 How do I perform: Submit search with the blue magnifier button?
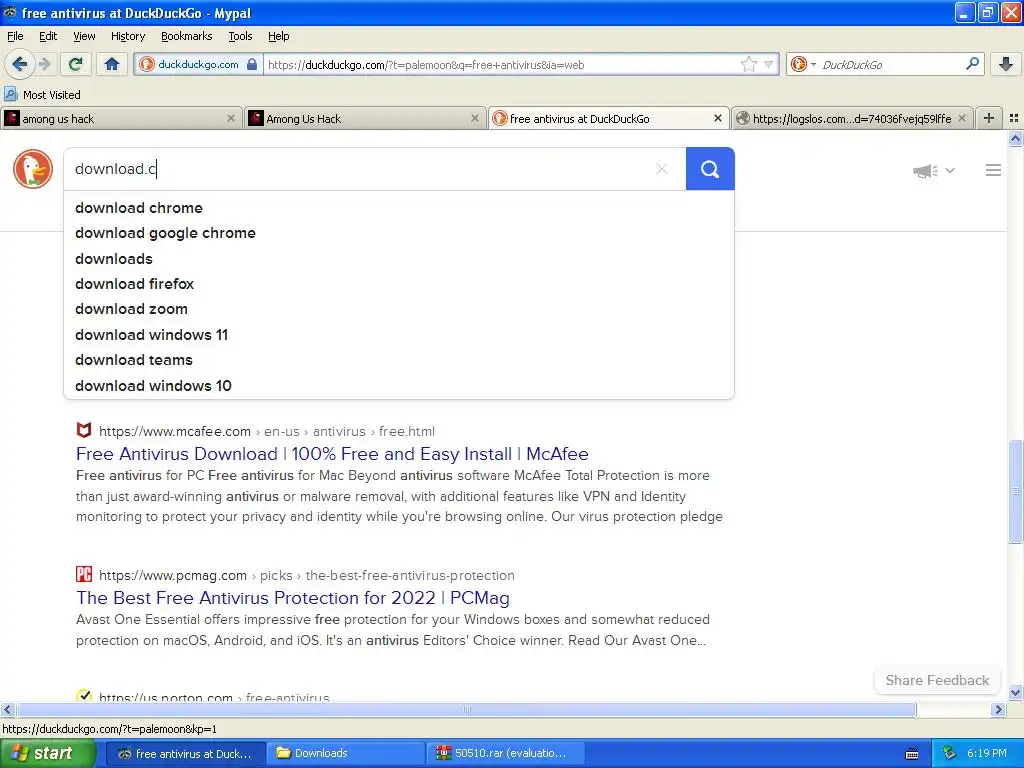pos(710,169)
